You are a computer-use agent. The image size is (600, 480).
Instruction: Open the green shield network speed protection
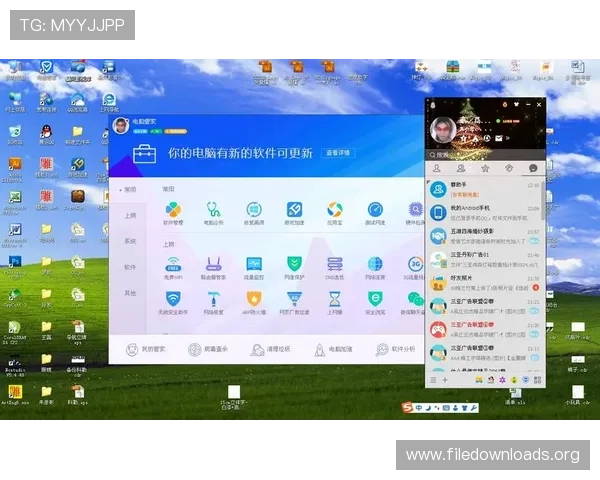coord(294,268)
